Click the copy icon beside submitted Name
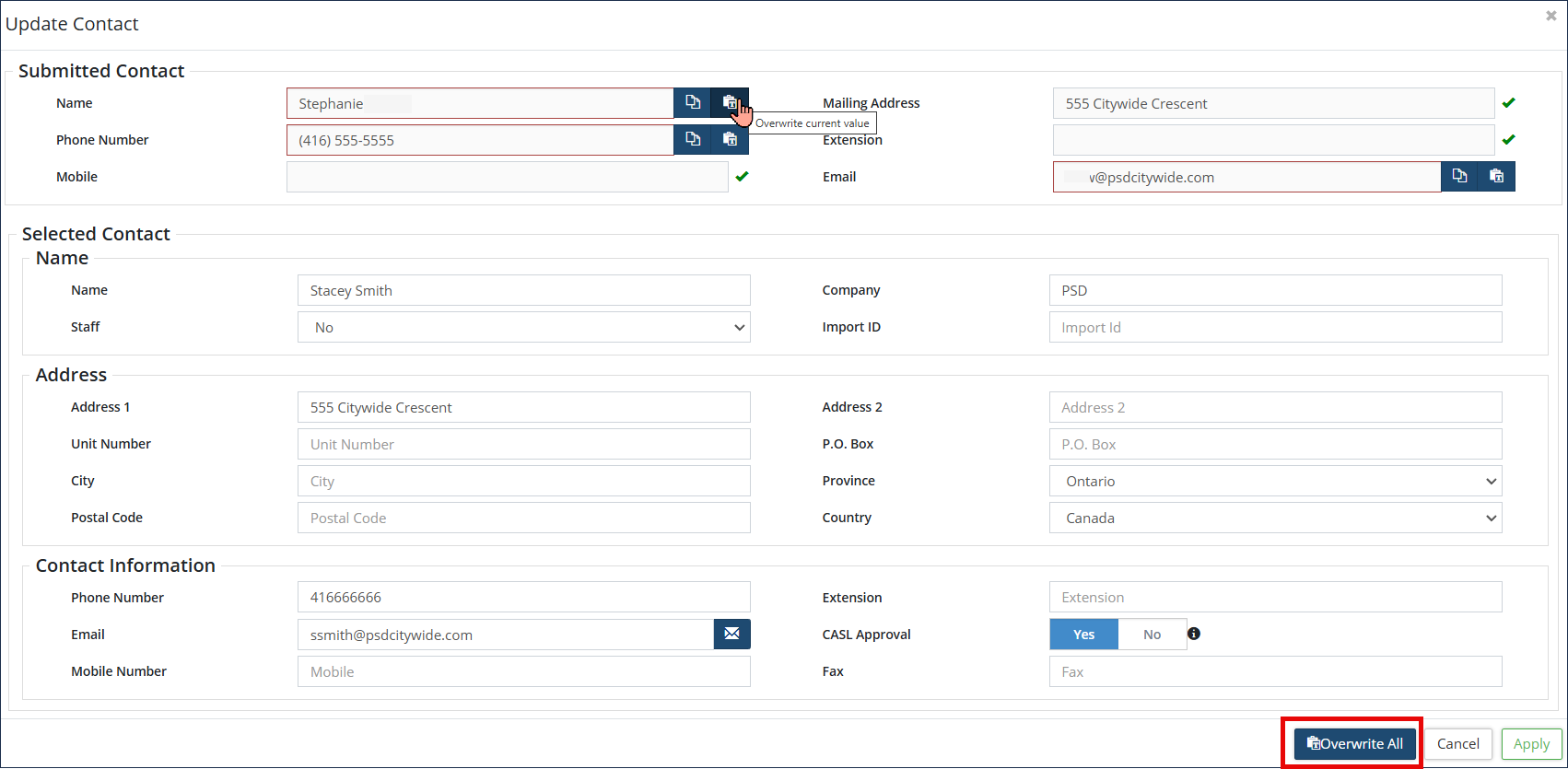Viewport: 1568px width, 769px height. coord(693,103)
